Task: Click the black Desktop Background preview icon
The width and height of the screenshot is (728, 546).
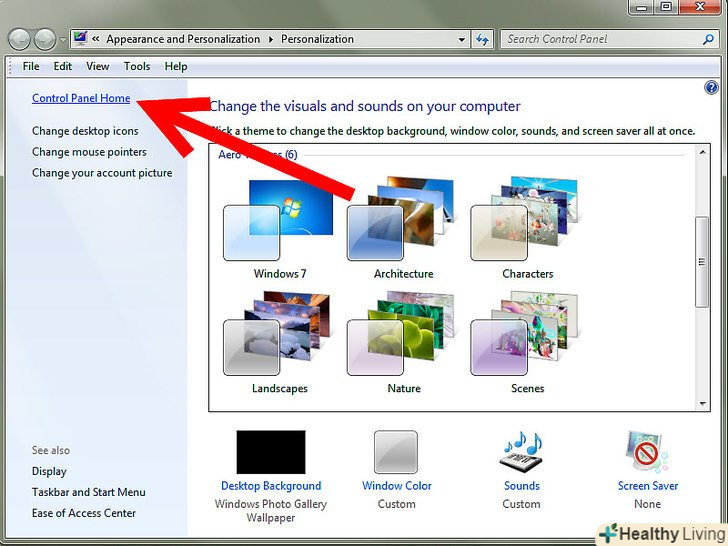Action: pyautogui.click(x=271, y=452)
